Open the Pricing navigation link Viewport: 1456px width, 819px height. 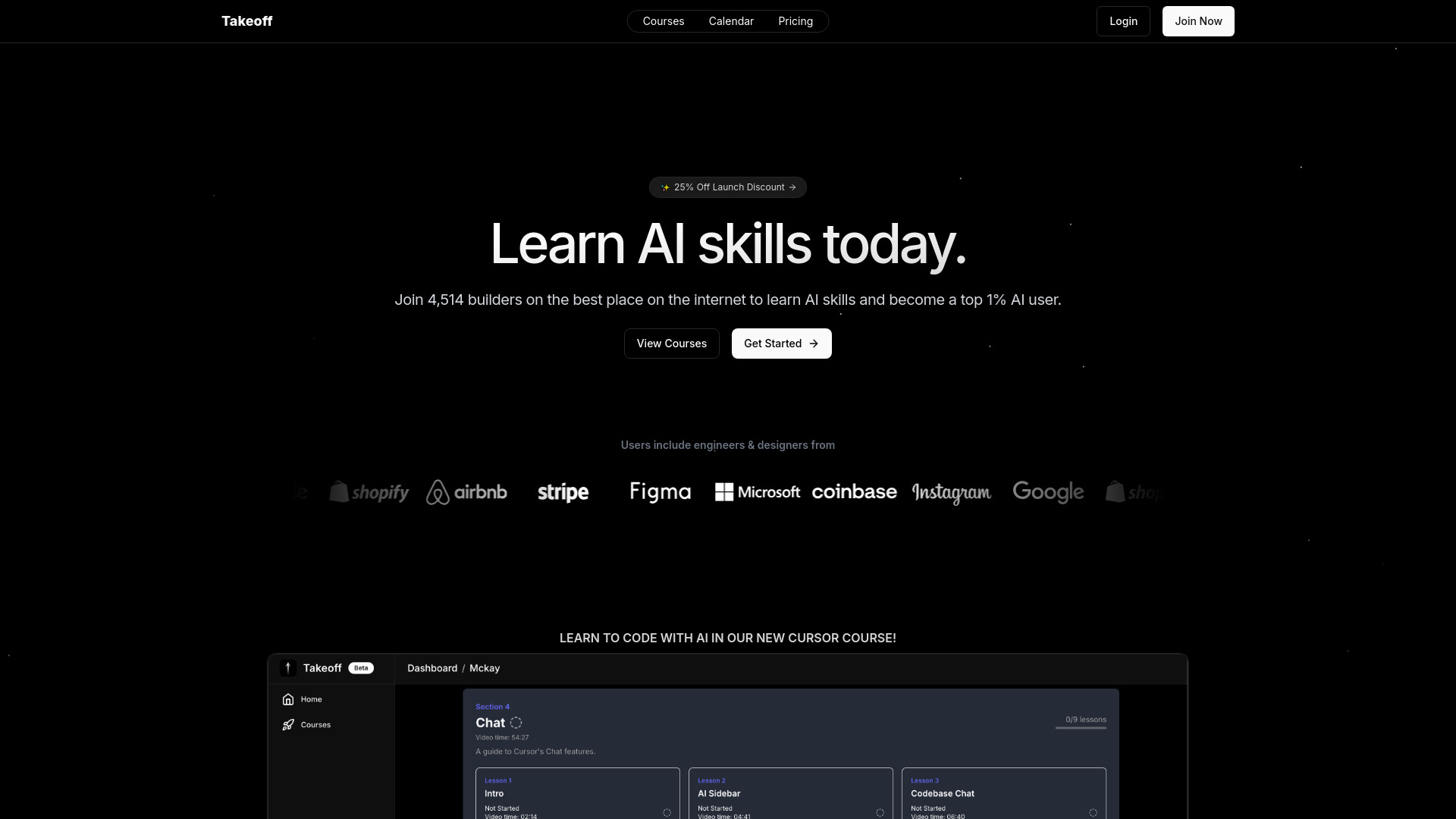click(795, 21)
